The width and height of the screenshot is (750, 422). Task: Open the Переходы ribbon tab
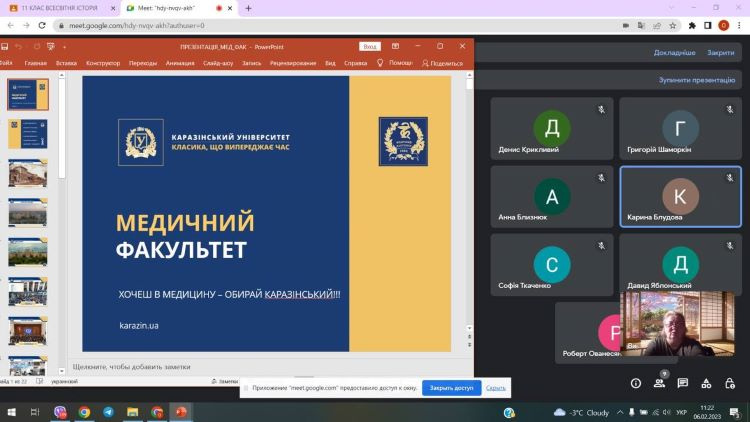(x=143, y=63)
